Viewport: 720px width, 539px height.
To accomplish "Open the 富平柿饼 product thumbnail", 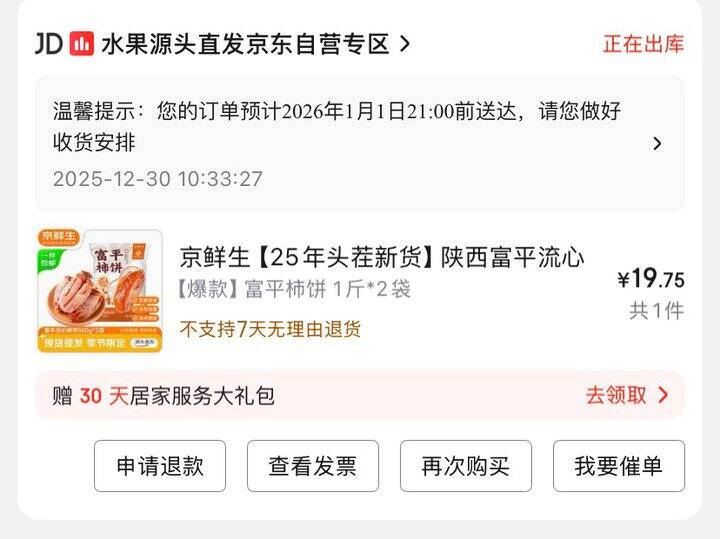I will [100, 291].
